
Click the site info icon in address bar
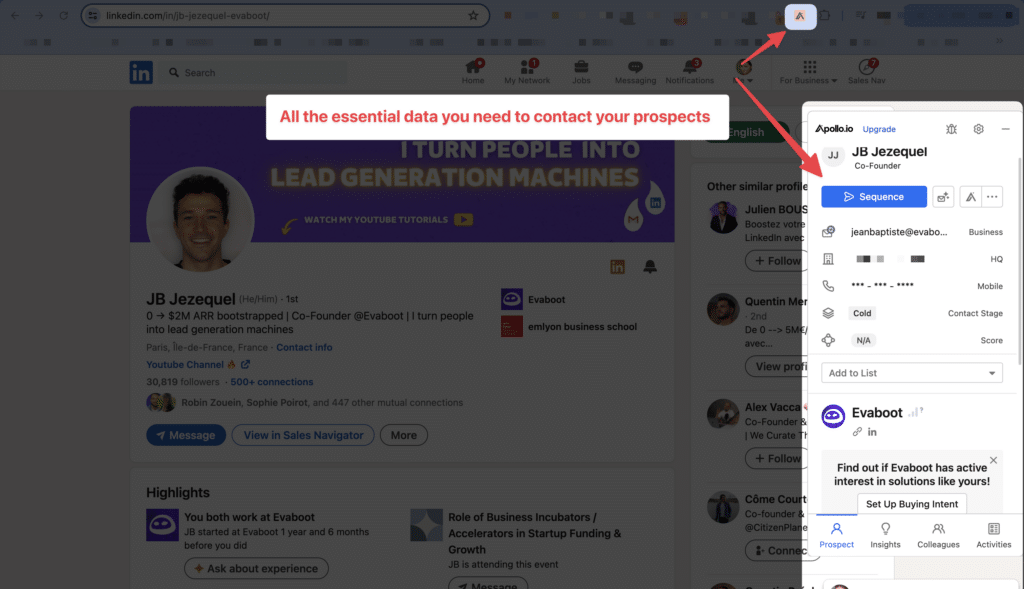(93, 16)
